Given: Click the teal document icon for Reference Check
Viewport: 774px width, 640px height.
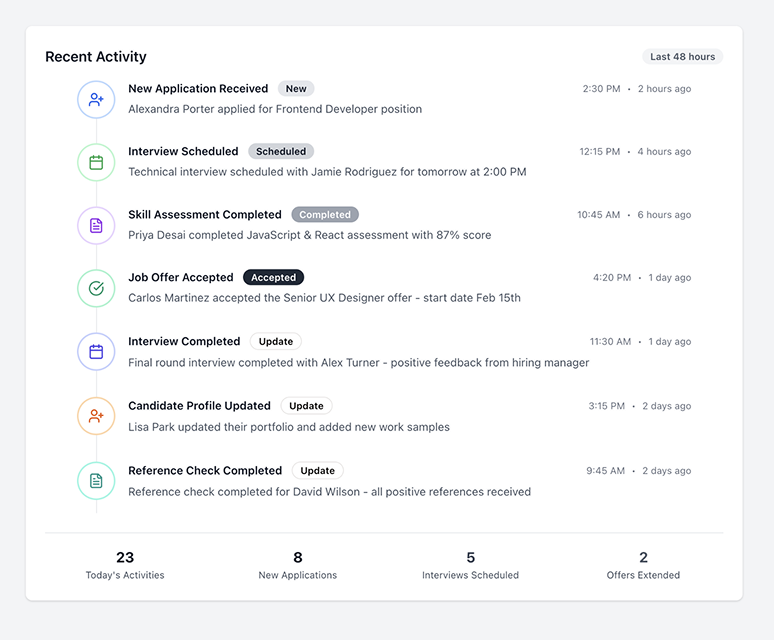Looking at the screenshot, I should tap(96, 481).
